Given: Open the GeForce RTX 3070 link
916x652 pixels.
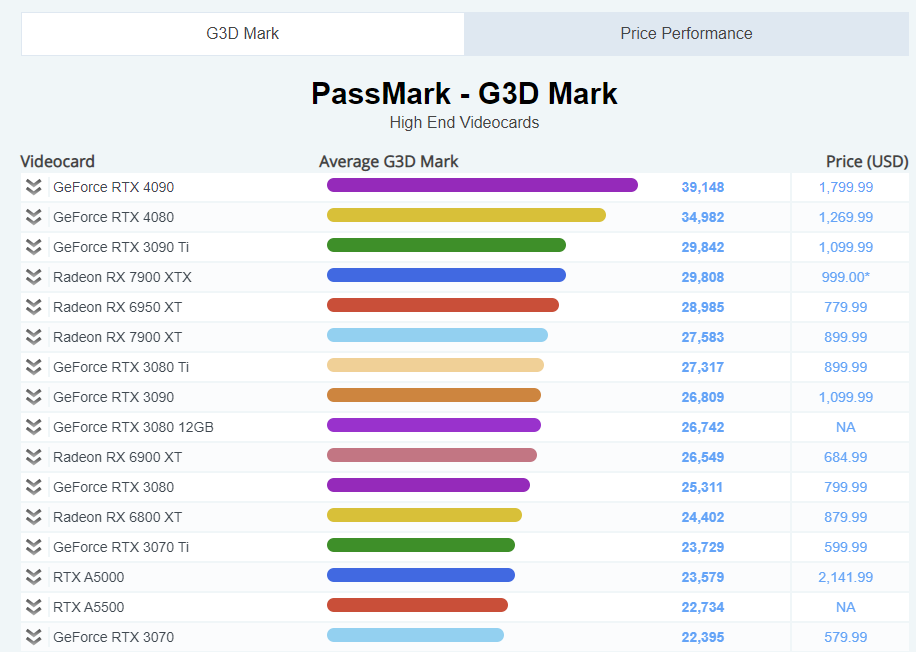Looking at the screenshot, I should click(113, 637).
